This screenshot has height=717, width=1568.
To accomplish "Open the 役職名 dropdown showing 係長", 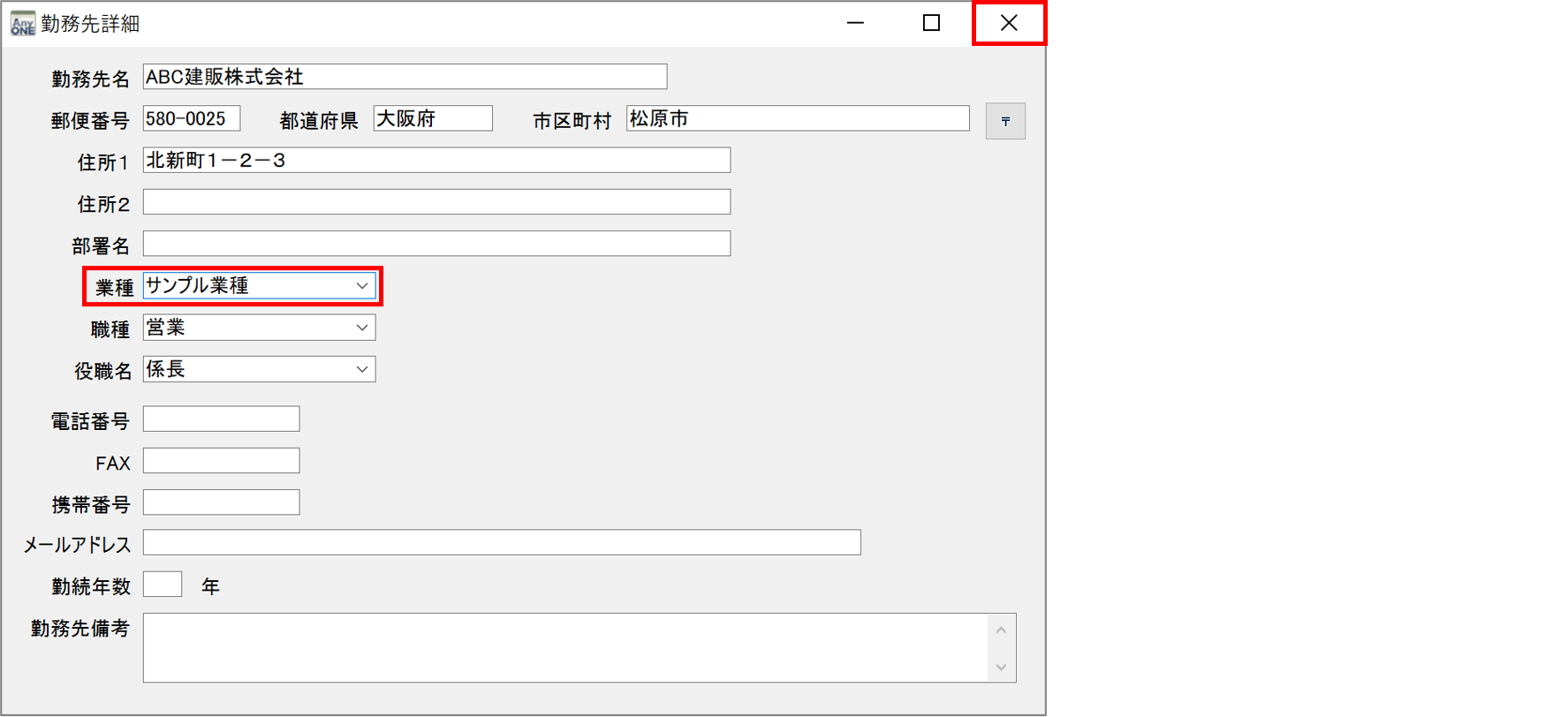I will 361,369.
